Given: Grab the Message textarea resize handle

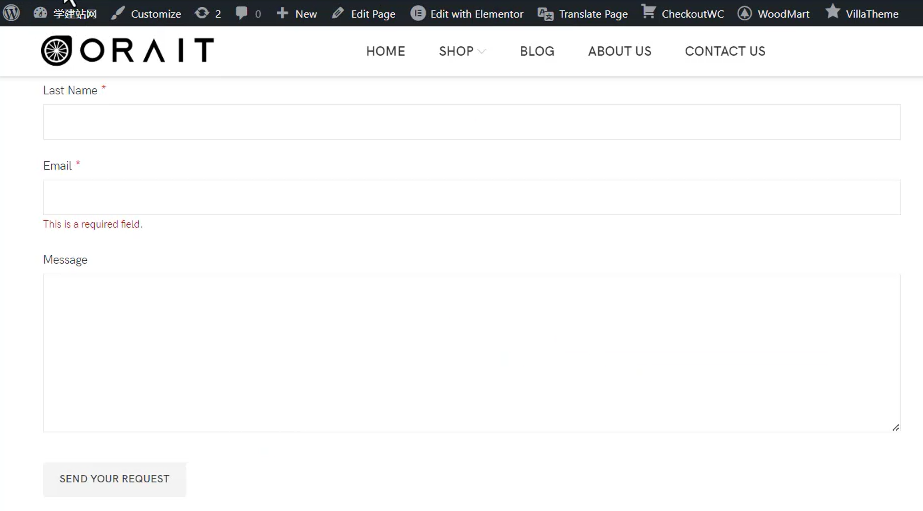Looking at the screenshot, I should pos(895,427).
